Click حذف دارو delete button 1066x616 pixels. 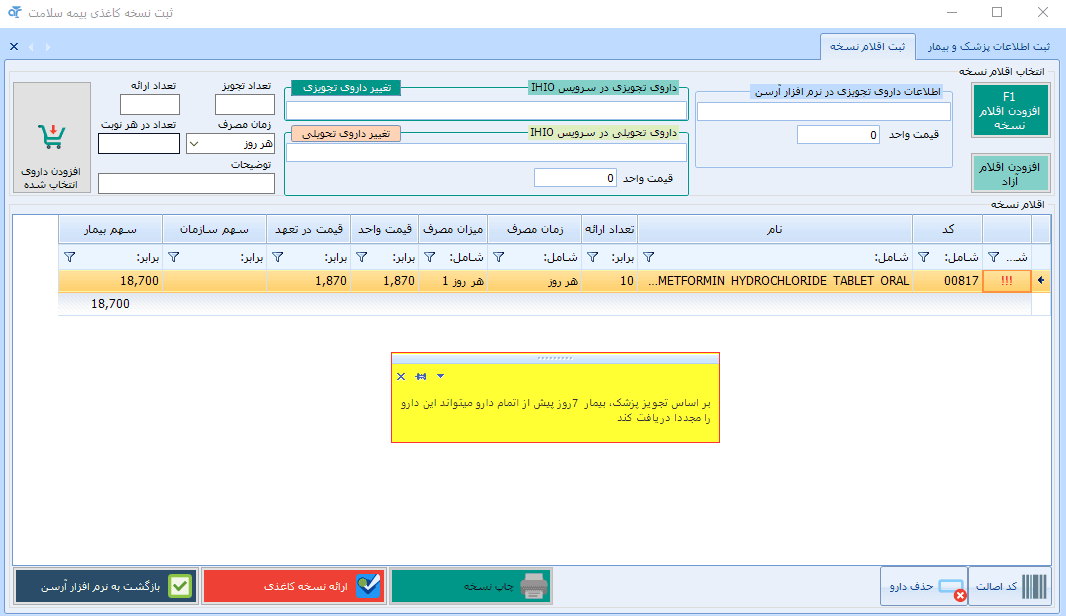click(x=924, y=586)
